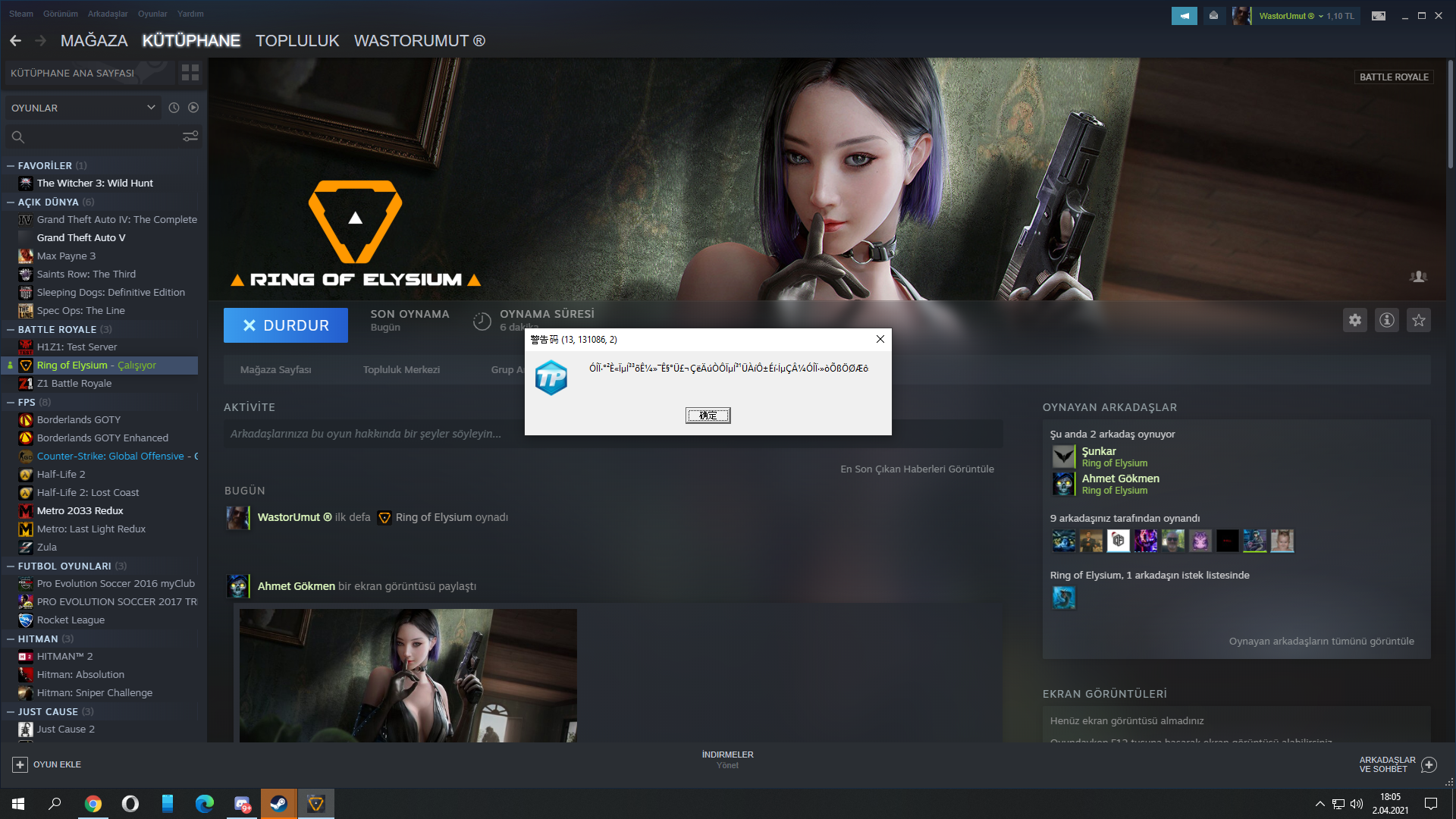Screen dimensions: 1456x819
Task: Collapse the FAVORİLER category
Action: (x=11, y=165)
